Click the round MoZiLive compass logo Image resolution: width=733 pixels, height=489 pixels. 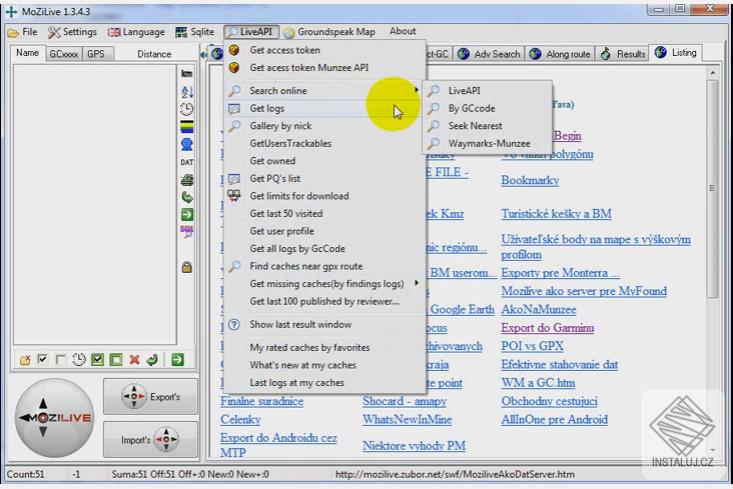coord(54,417)
